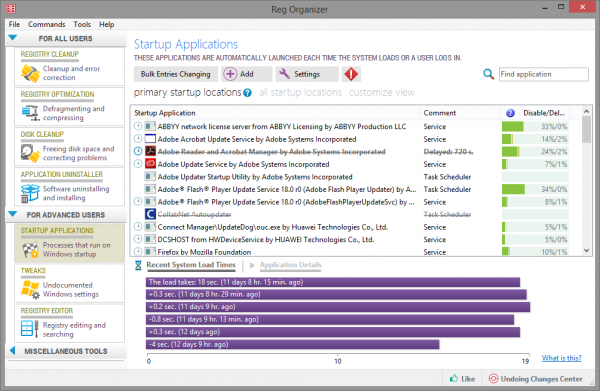Add a new startup application

tap(246, 74)
